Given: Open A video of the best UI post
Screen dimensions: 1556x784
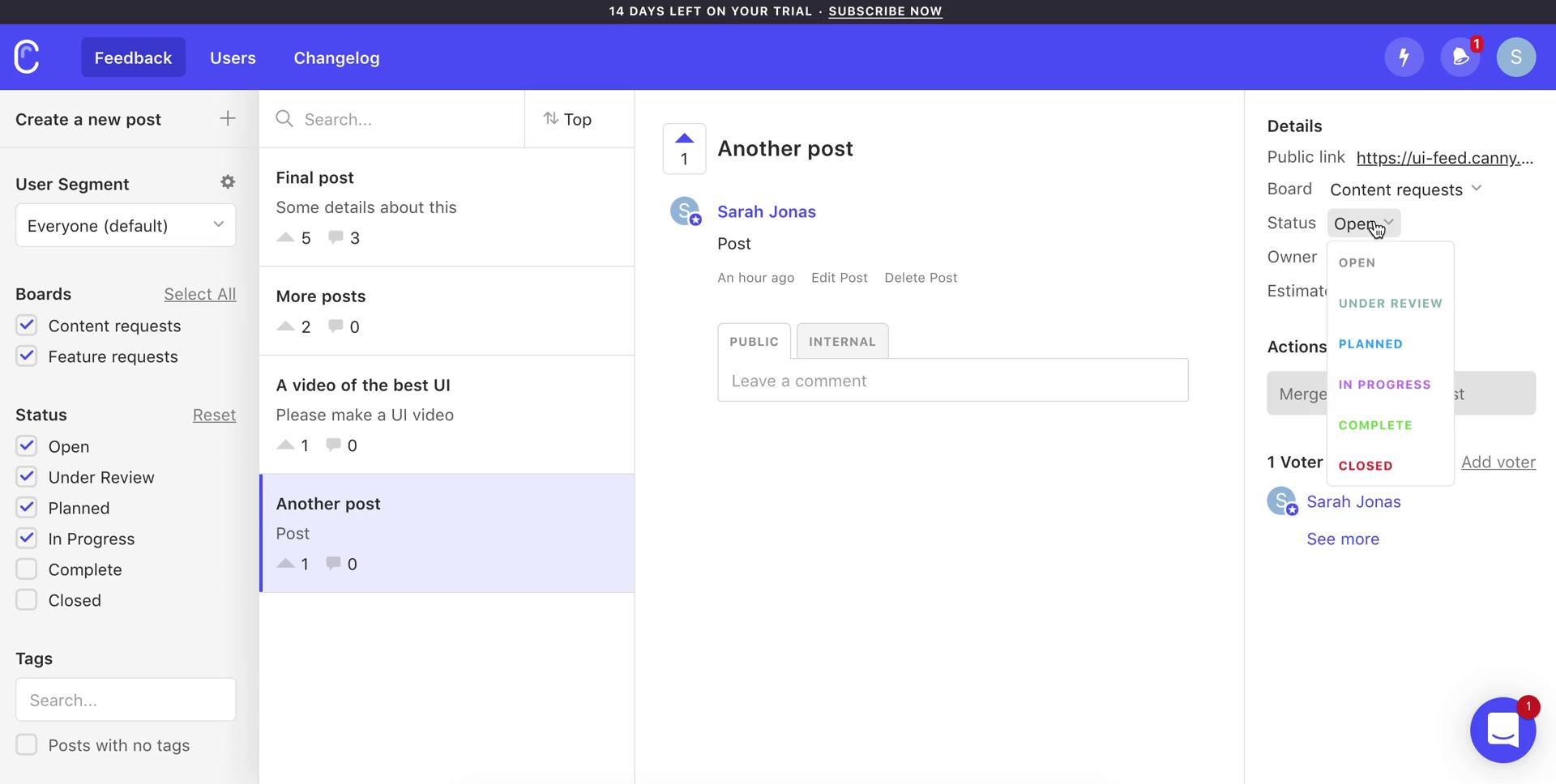Looking at the screenshot, I should coord(447,415).
